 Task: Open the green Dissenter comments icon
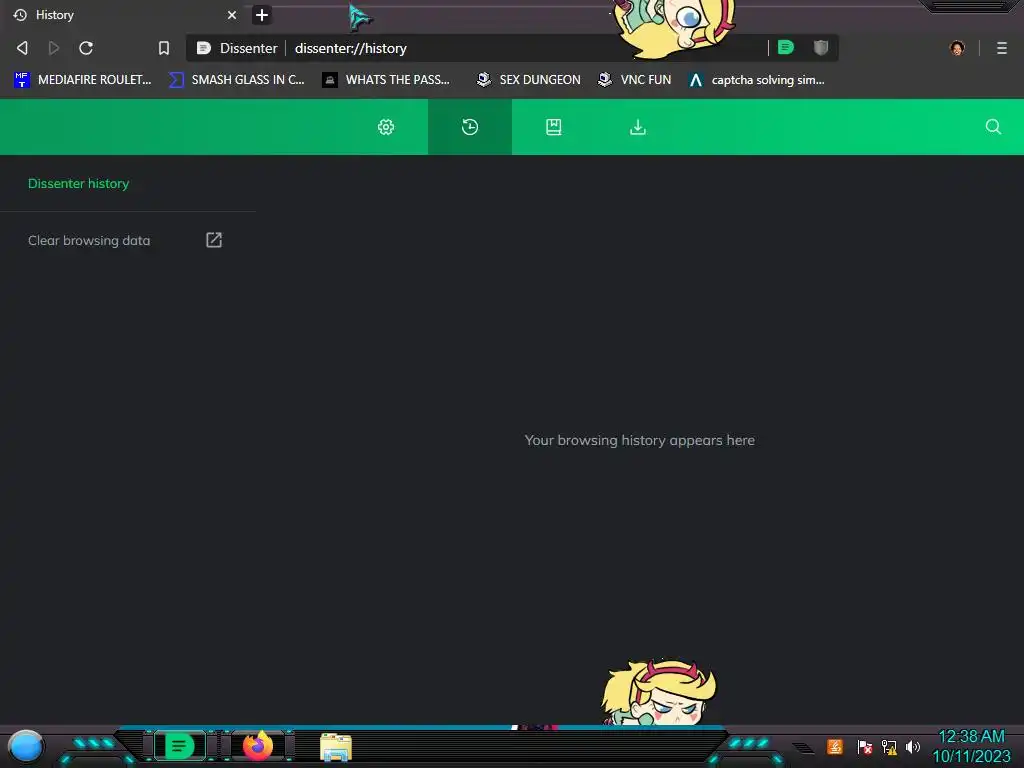click(x=786, y=47)
